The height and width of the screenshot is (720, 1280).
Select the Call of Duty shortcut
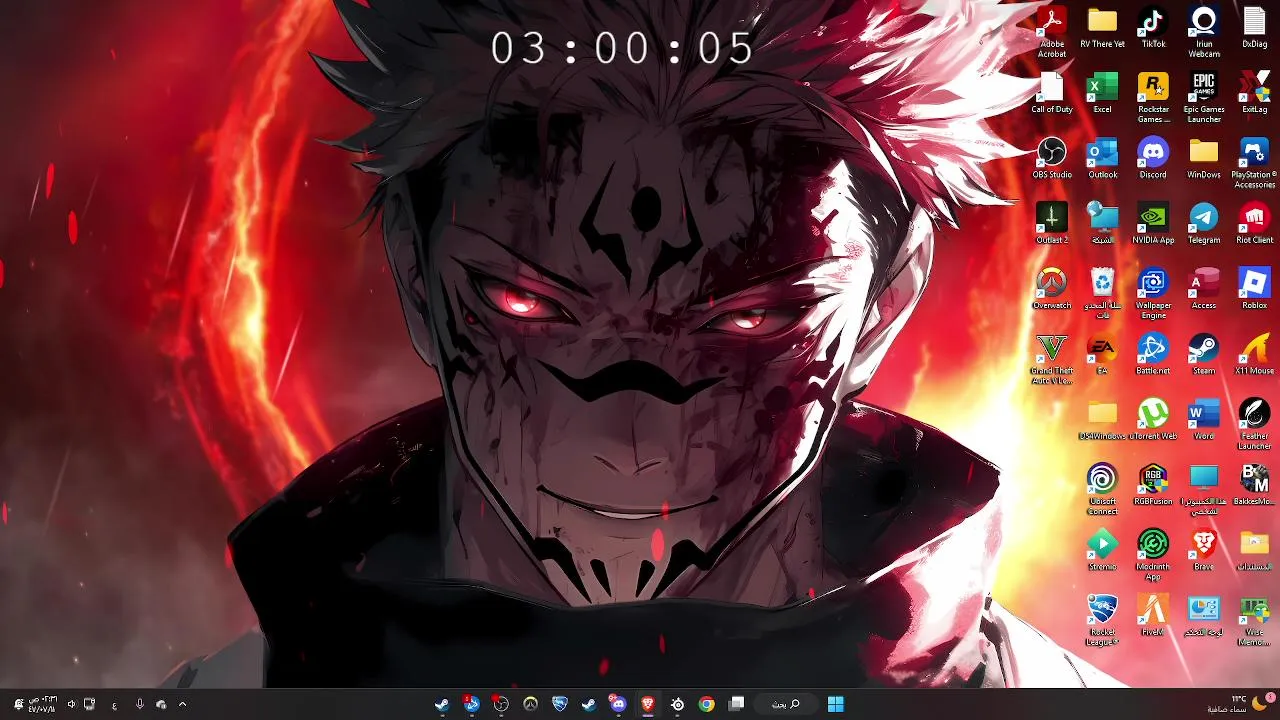click(x=1052, y=92)
